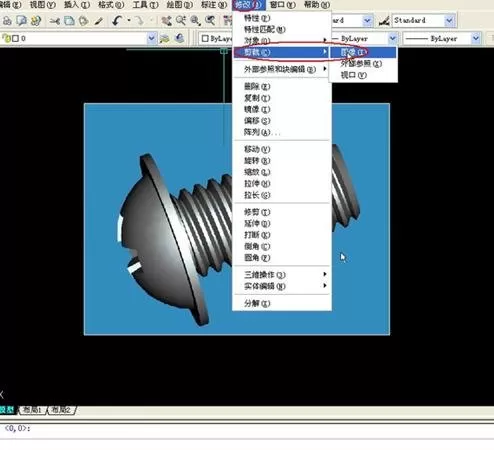Open the ByLayer lineweight dropdown
Image resolution: width=494 pixels, height=450 pixels.
coord(476,38)
